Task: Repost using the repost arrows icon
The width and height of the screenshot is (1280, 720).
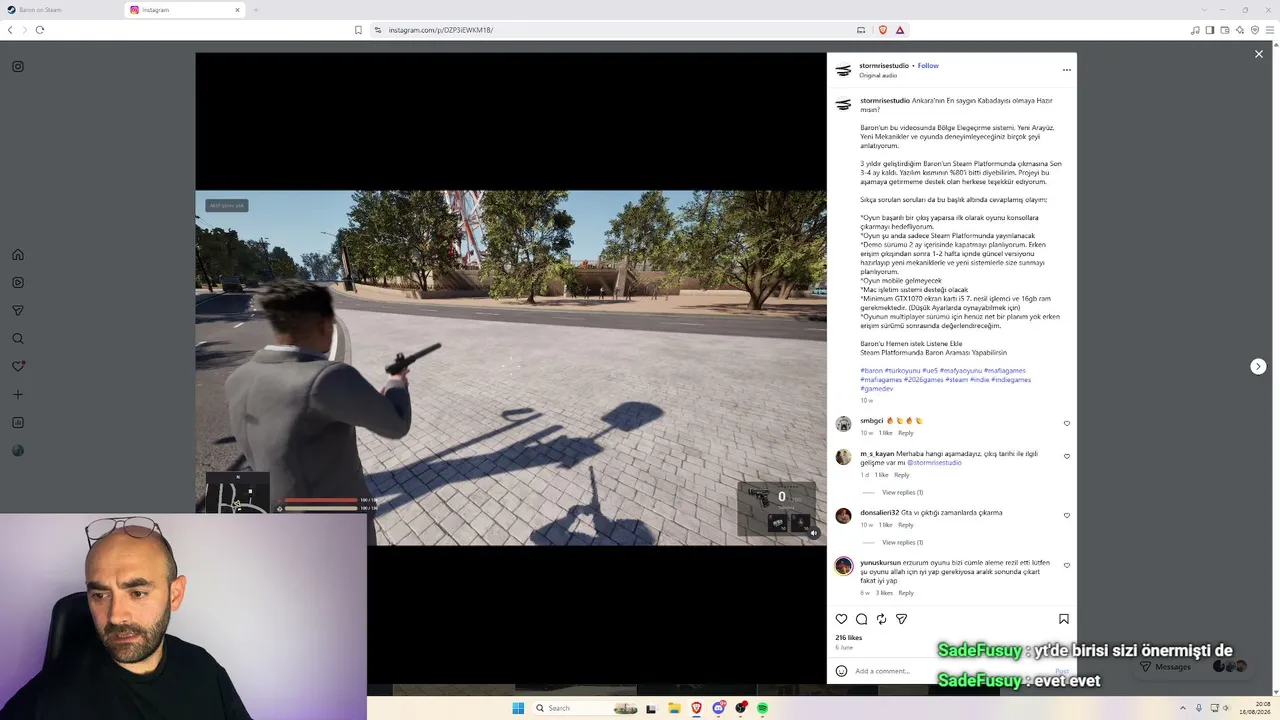Action: click(881, 619)
